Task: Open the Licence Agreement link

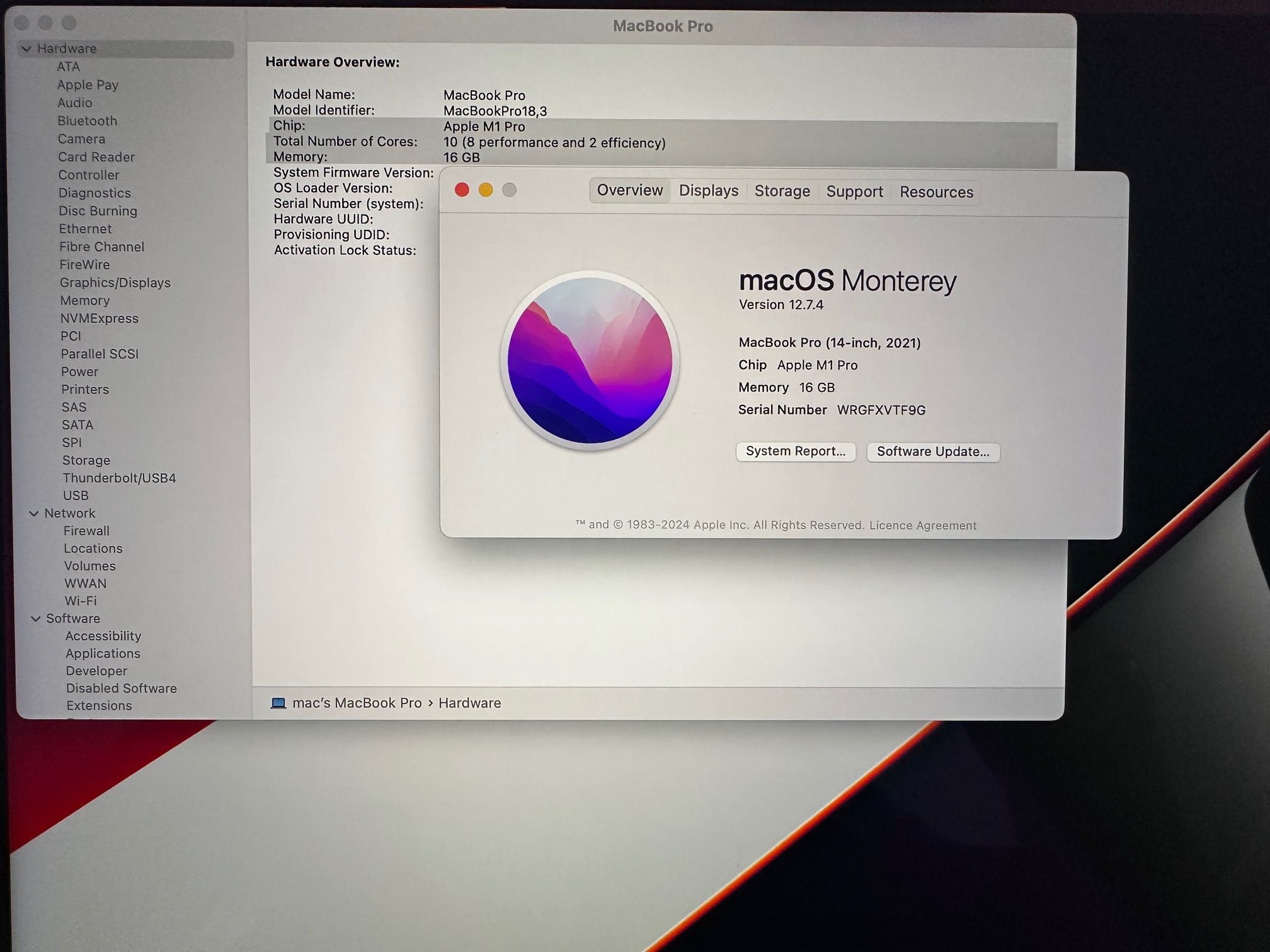Action: click(923, 526)
